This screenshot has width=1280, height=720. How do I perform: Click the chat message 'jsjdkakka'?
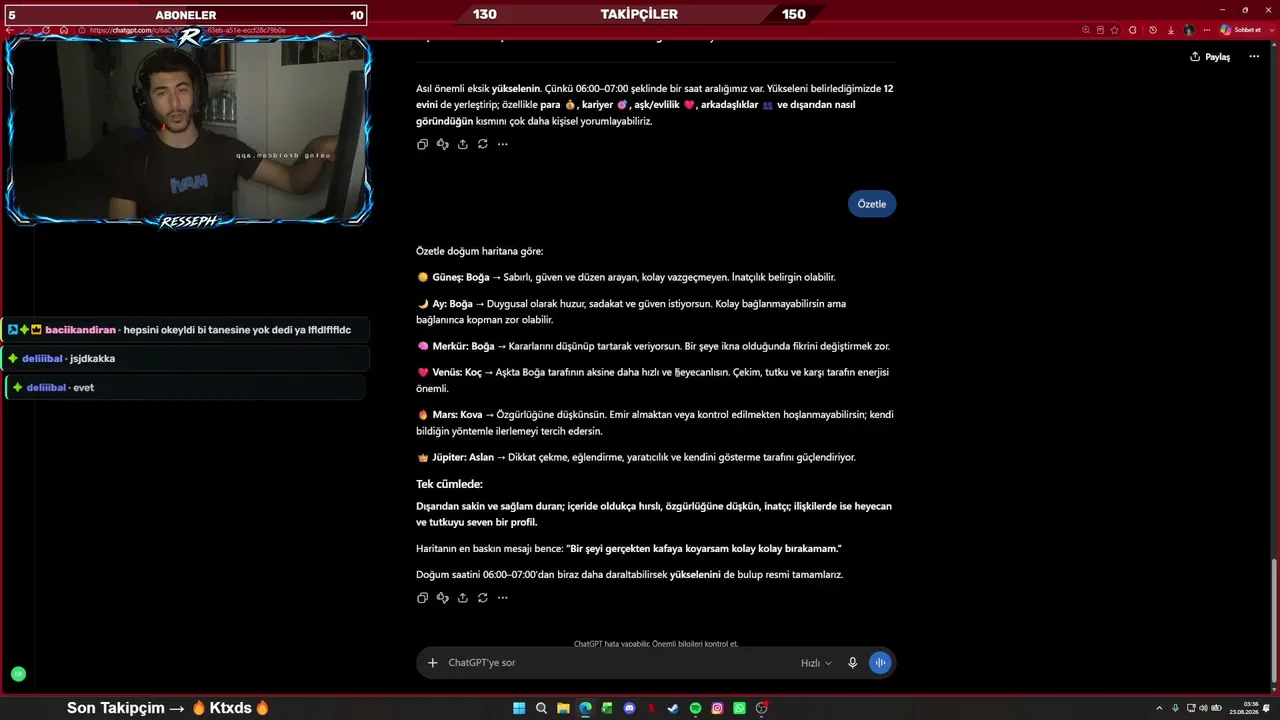[x=92, y=358]
